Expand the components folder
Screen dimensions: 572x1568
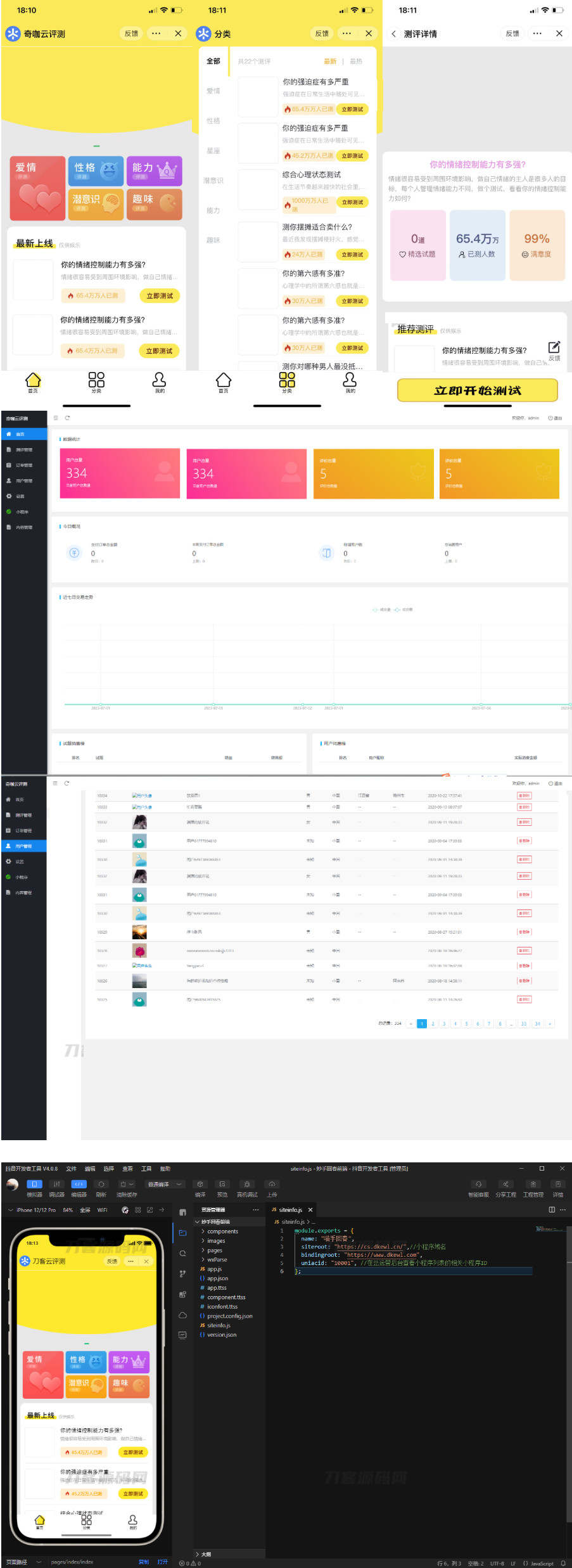click(222, 1231)
